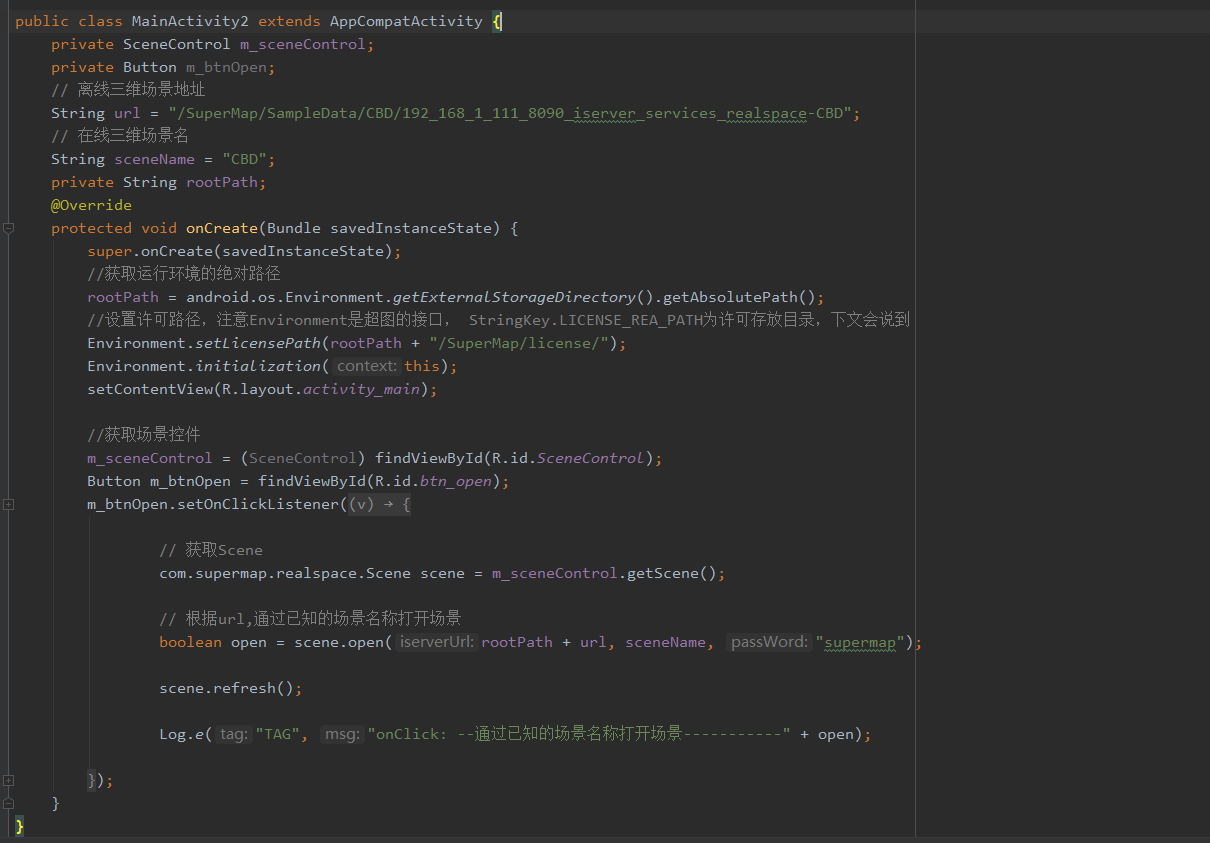The height and width of the screenshot is (843, 1210).
Task: Click the comment '//获取场景控件'
Action: (144, 435)
